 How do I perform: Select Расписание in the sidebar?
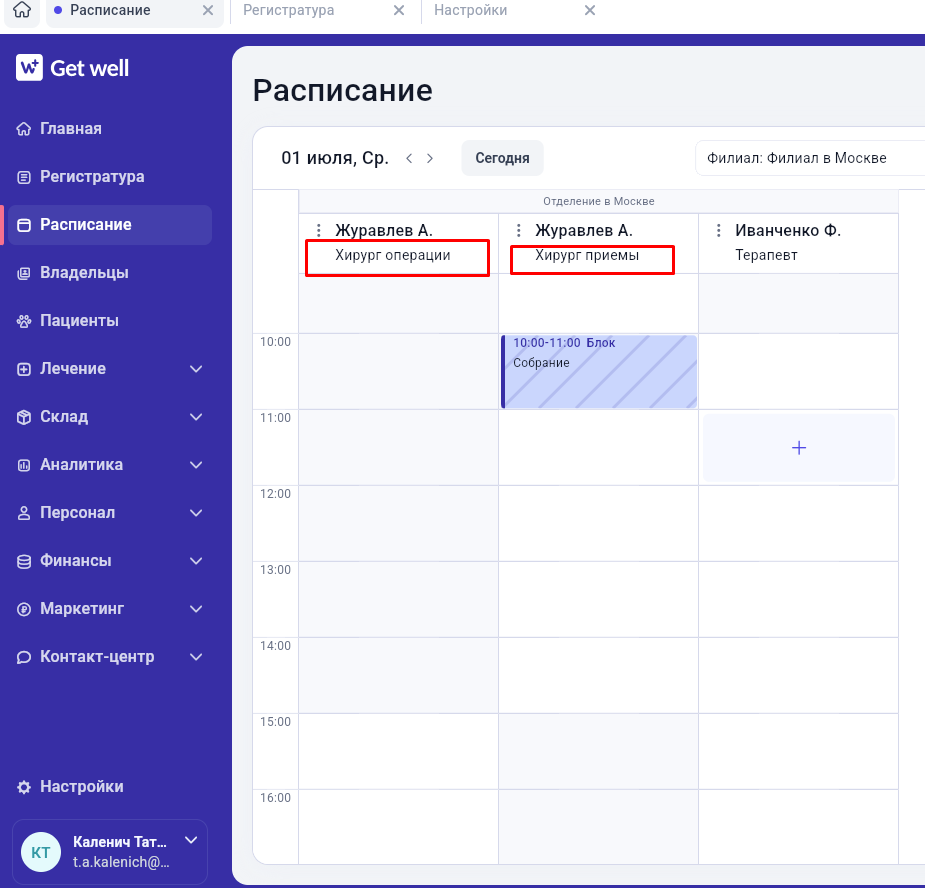[110, 225]
